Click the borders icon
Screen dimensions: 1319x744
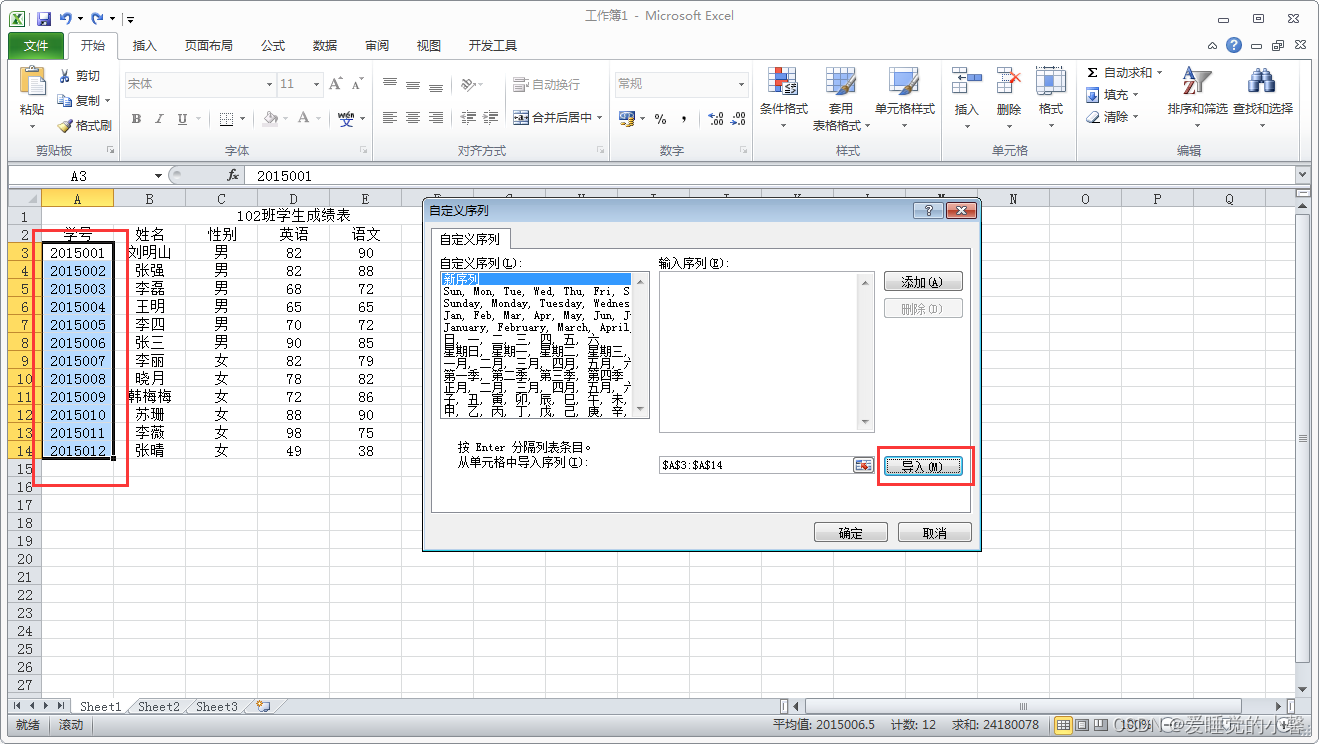[227, 119]
